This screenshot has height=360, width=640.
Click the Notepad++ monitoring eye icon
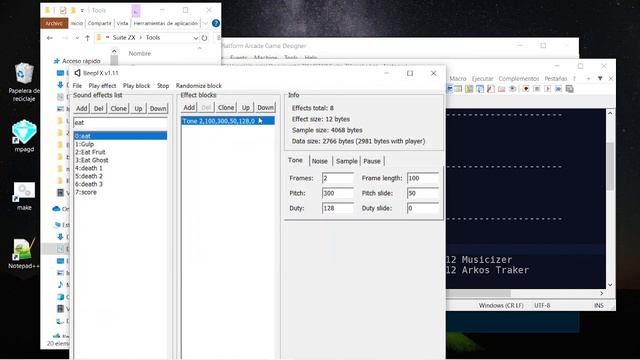point(513,89)
